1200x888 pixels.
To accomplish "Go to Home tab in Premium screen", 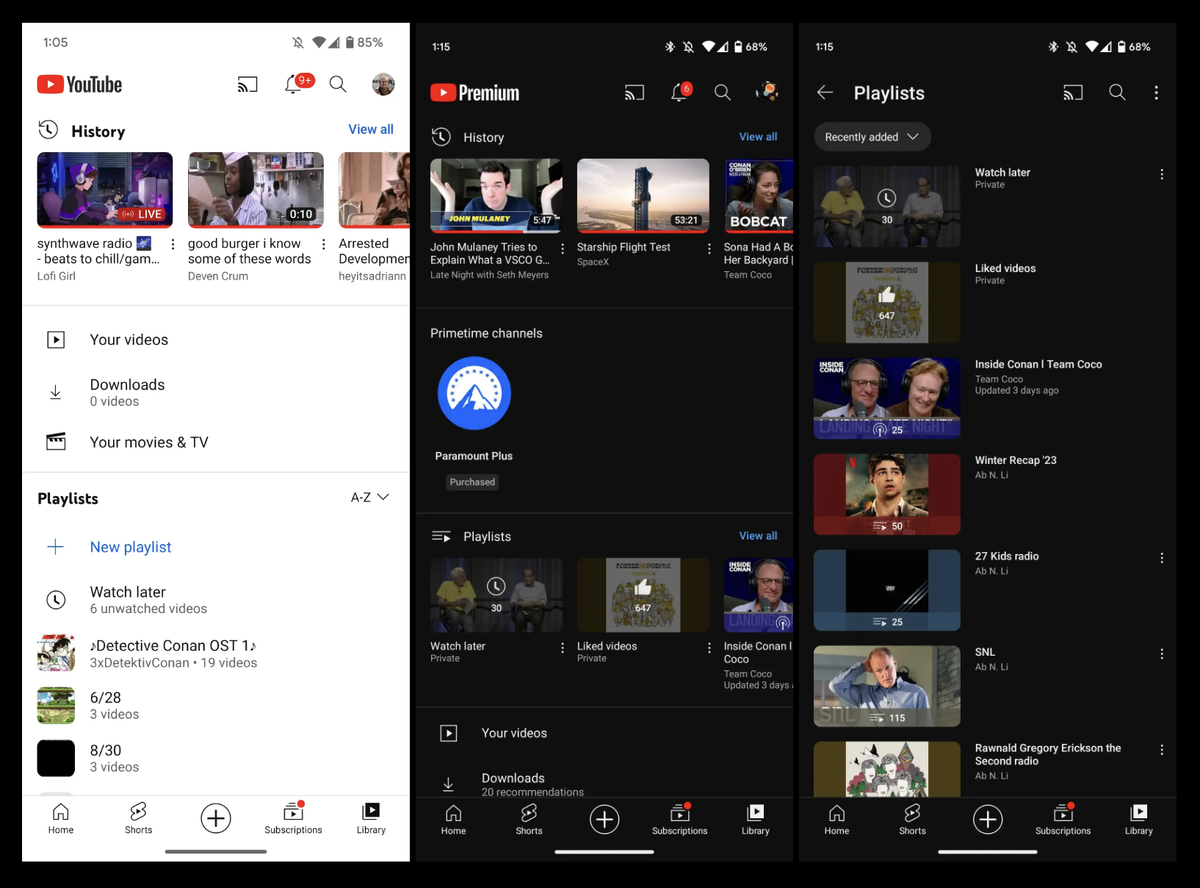I will (453, 819).
